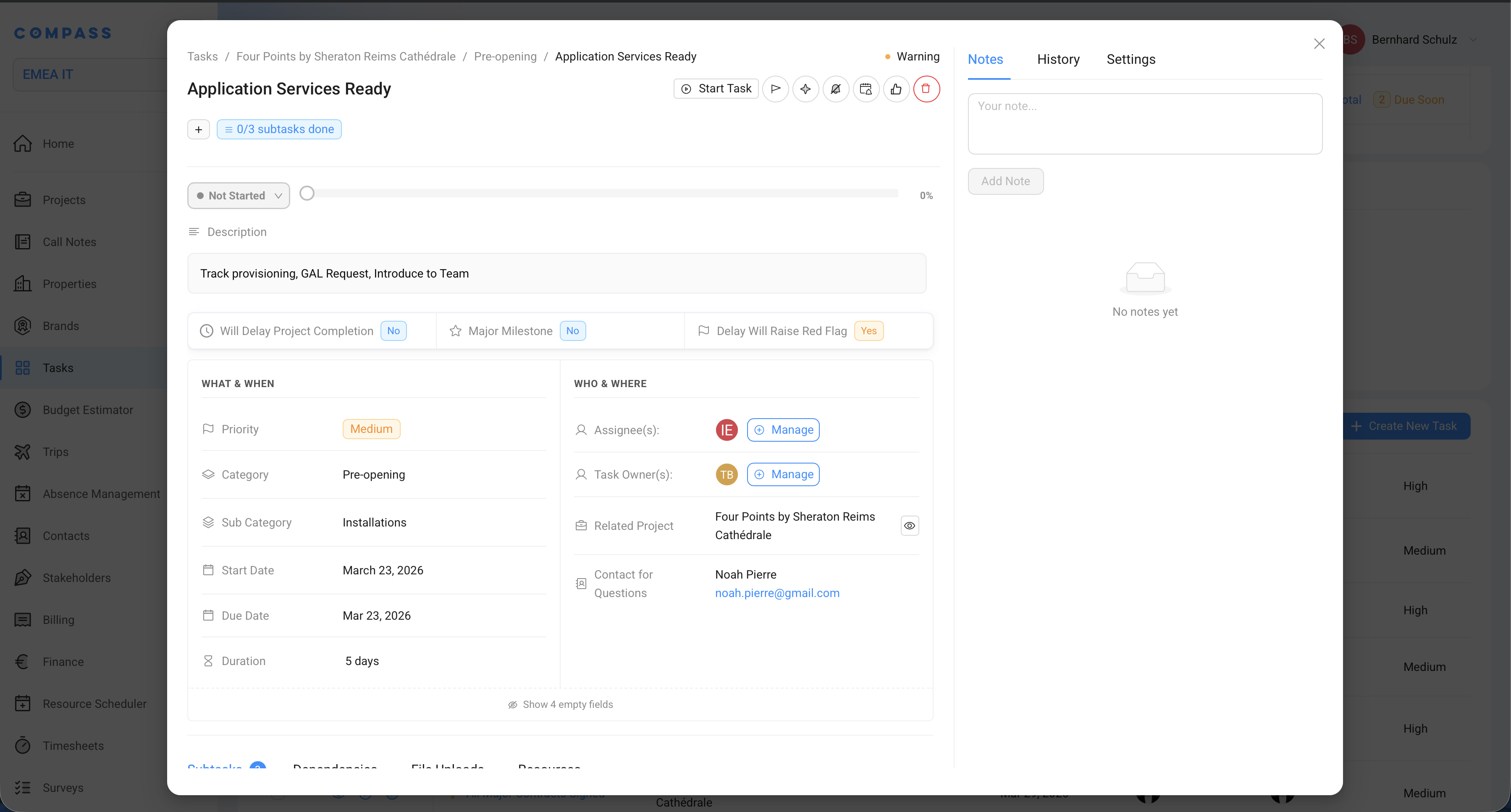This screenshot has width=1511, height=812.
Task: Click the Start Date value March 23, 2026
Action: (x=383, y=571)
